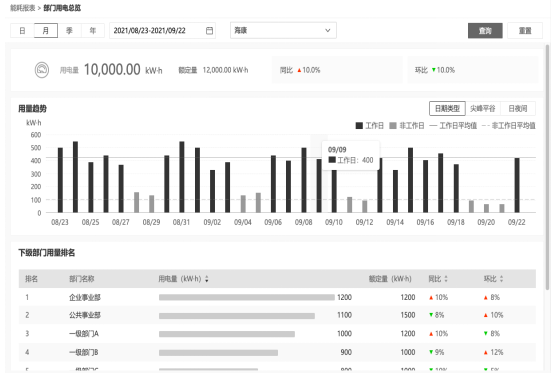Toggle 非工作日 legend series in chart
Viewport: 556px width, 382px height.
tap(407, 126)
